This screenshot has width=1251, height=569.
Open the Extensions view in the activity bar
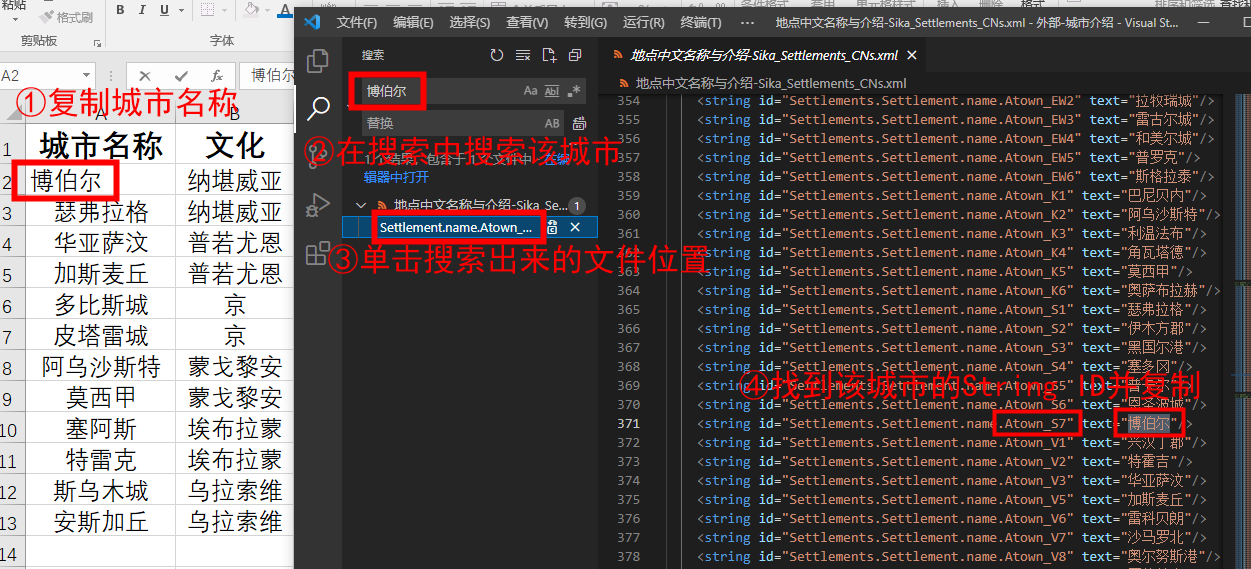pos(318,253)
